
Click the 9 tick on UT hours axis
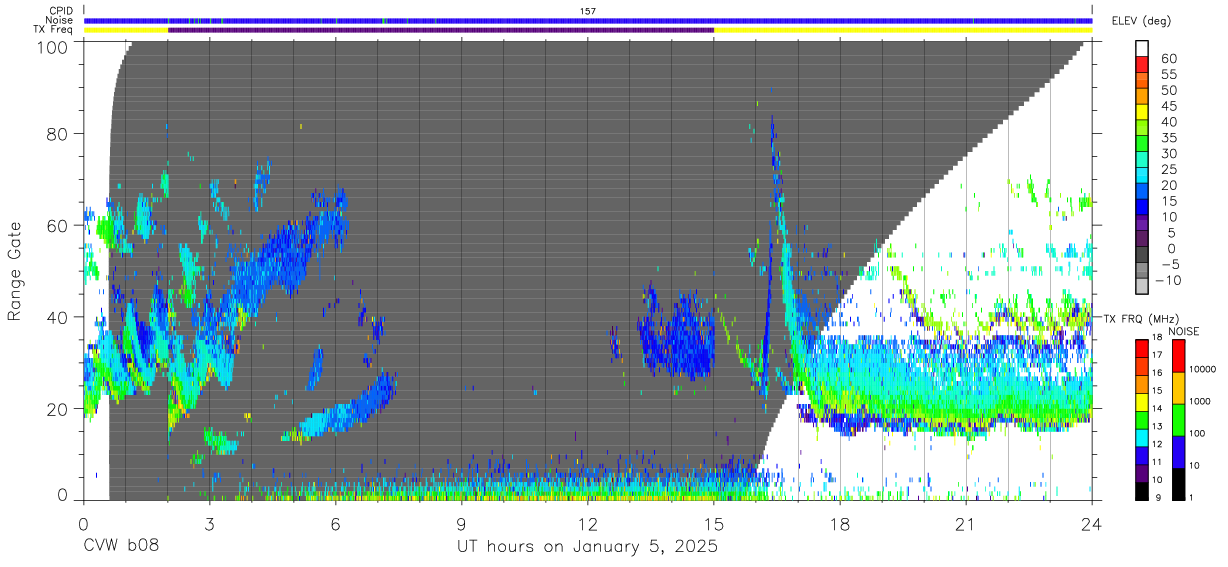(x=462, y=523)
